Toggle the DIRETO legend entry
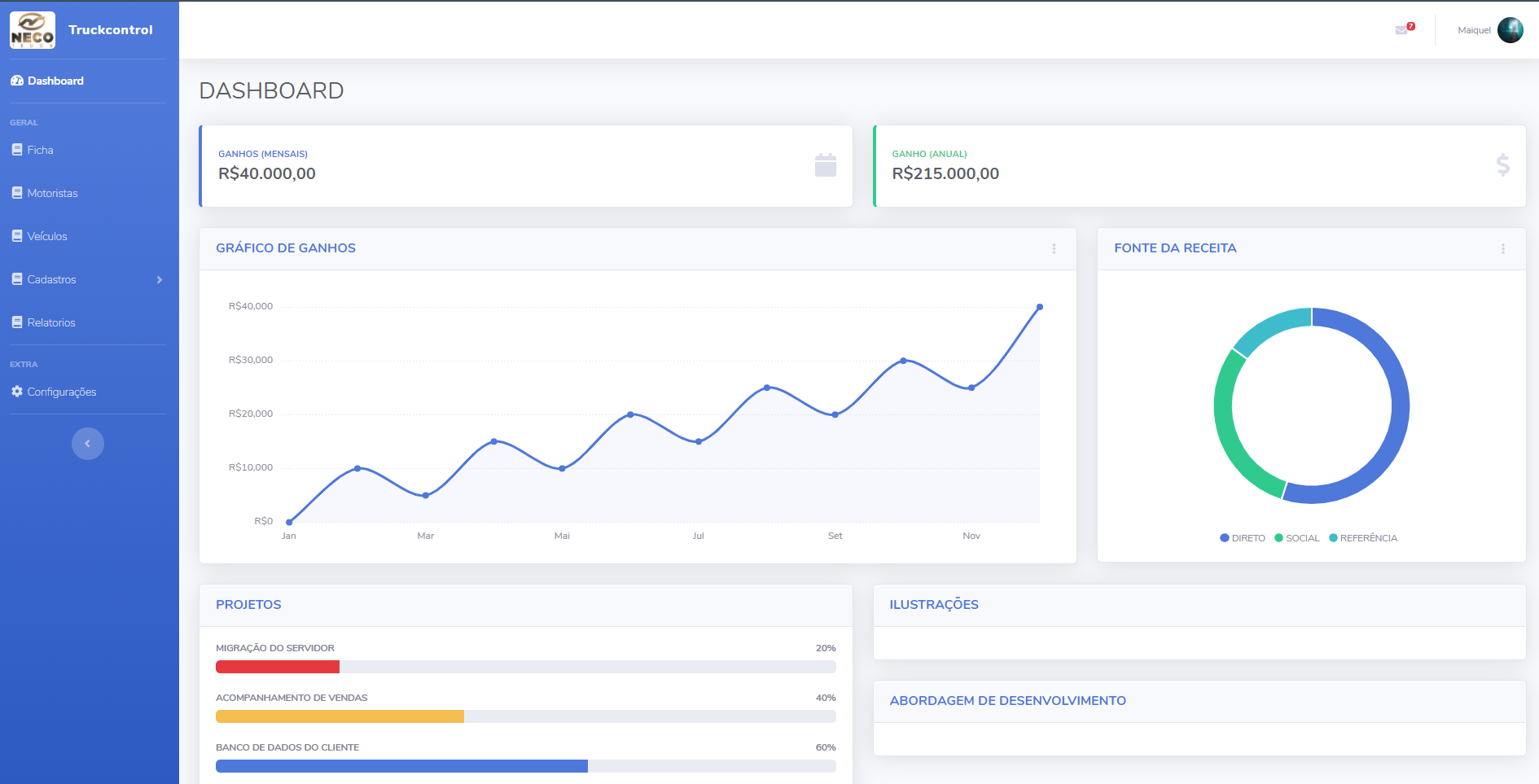This screenshot has height=784, width=1539. [x=1243, y=538]
